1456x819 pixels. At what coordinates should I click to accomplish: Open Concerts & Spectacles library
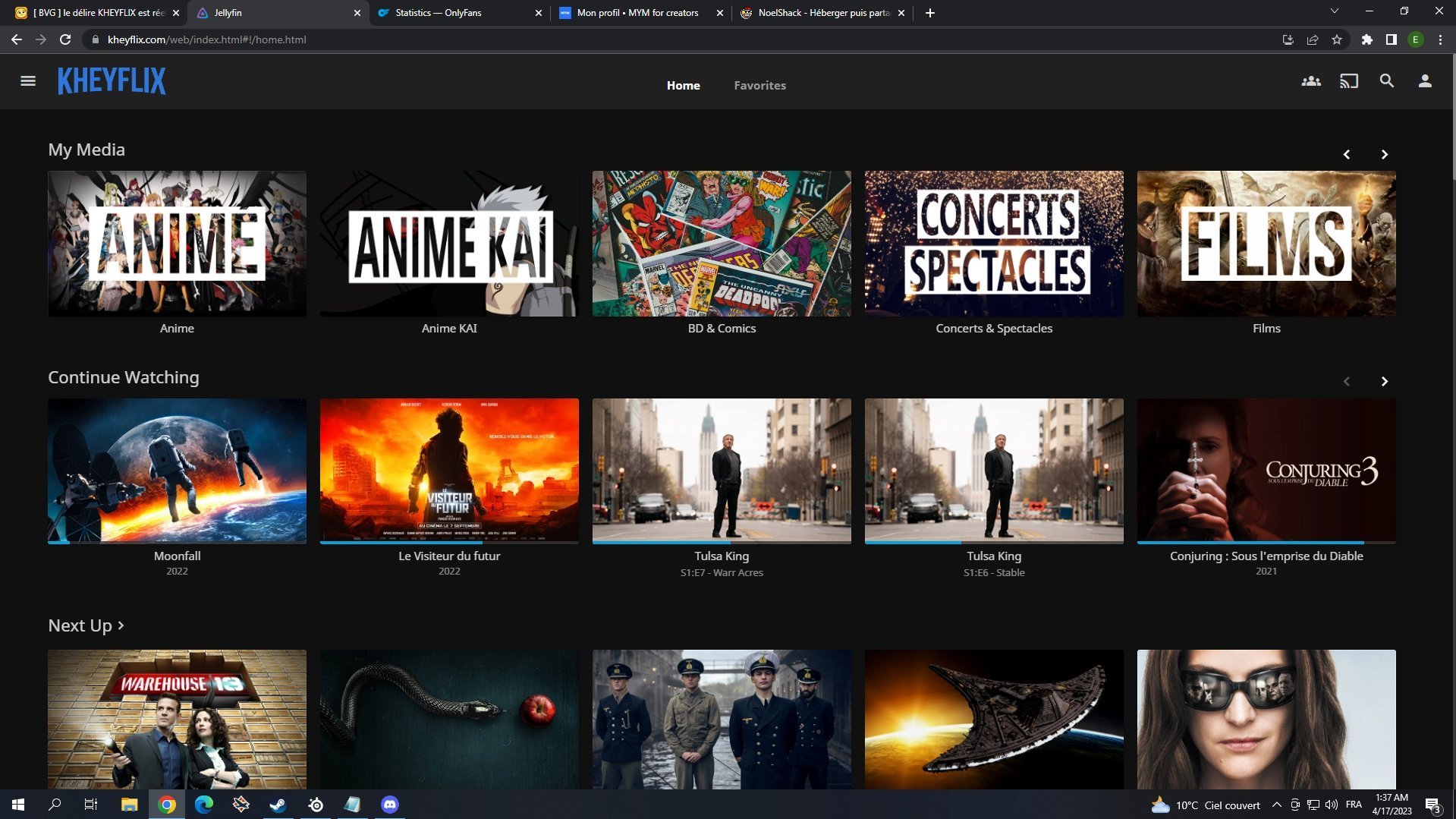click(x=994, y=243)
